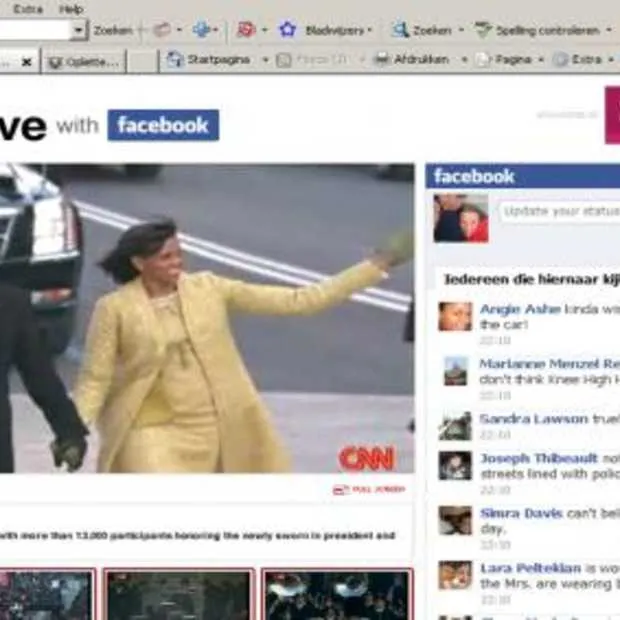620x620 pixels.
Task: Open the rightmost video thumbnail below the player
Action: tap(337, 594)
